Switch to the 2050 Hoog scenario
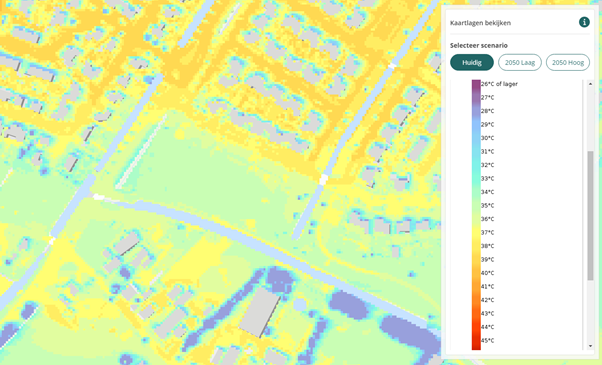This screenshot has height=365, width=602. (x=568, y=63)
